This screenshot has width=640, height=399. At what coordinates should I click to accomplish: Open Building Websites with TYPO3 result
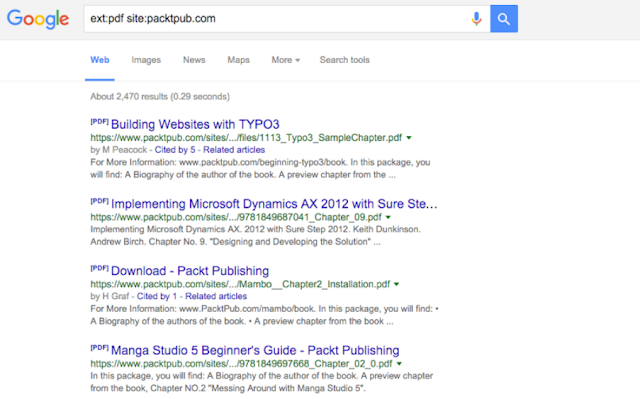195,124
